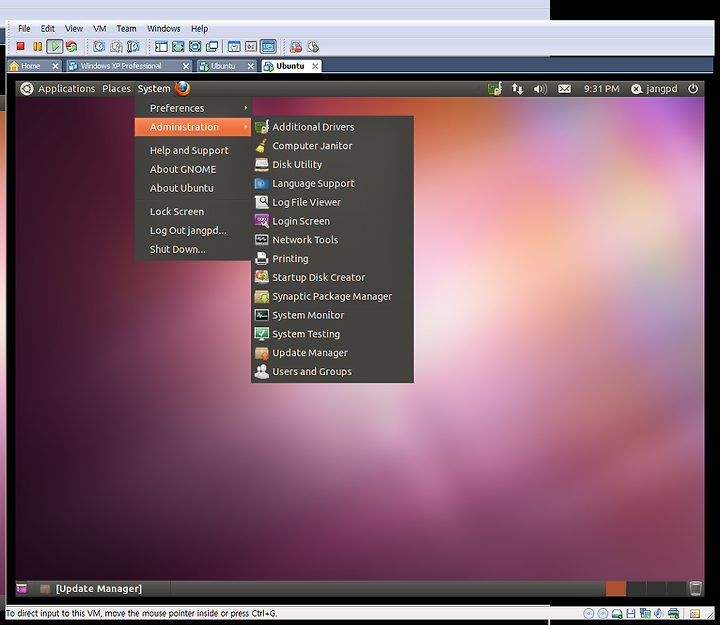720x625 pixels.
Task: Take a snapshot of the virtual machine
Action: tap(99, 46)
